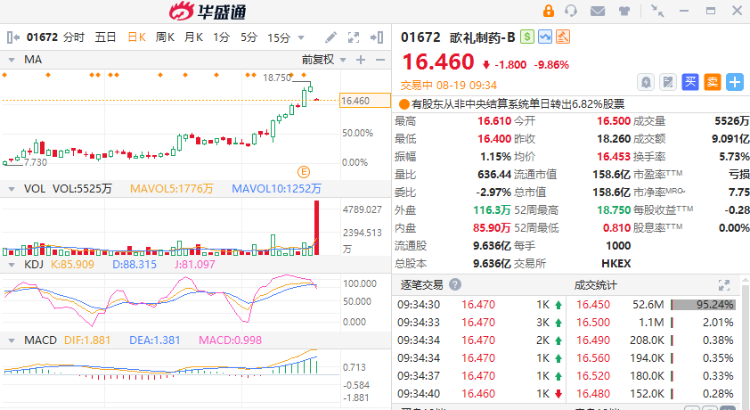Click the 18.750 high price label on chart
The image size is (750, 410).
[277, 78]
